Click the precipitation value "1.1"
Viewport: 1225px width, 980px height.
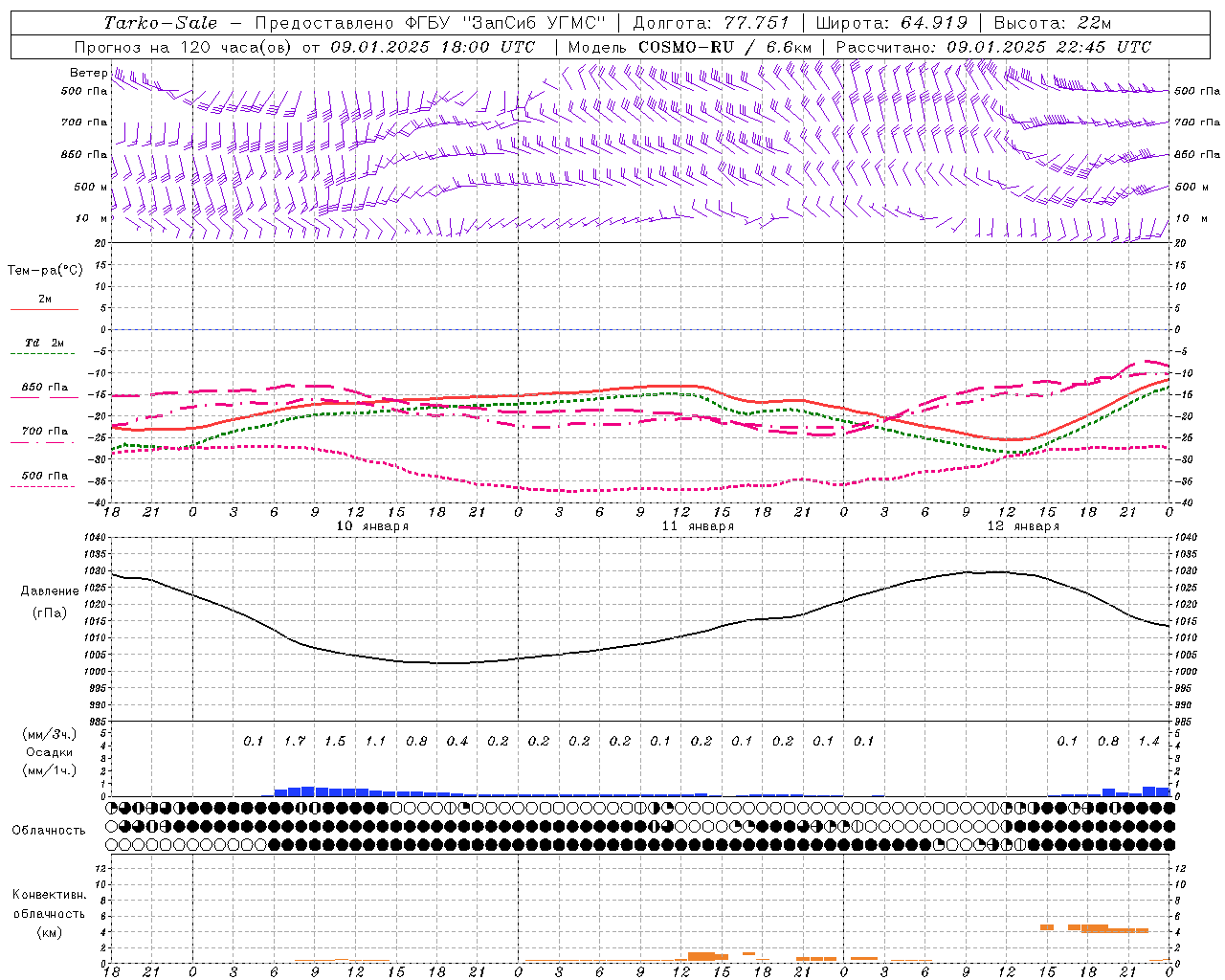click(x=375, y=742)
